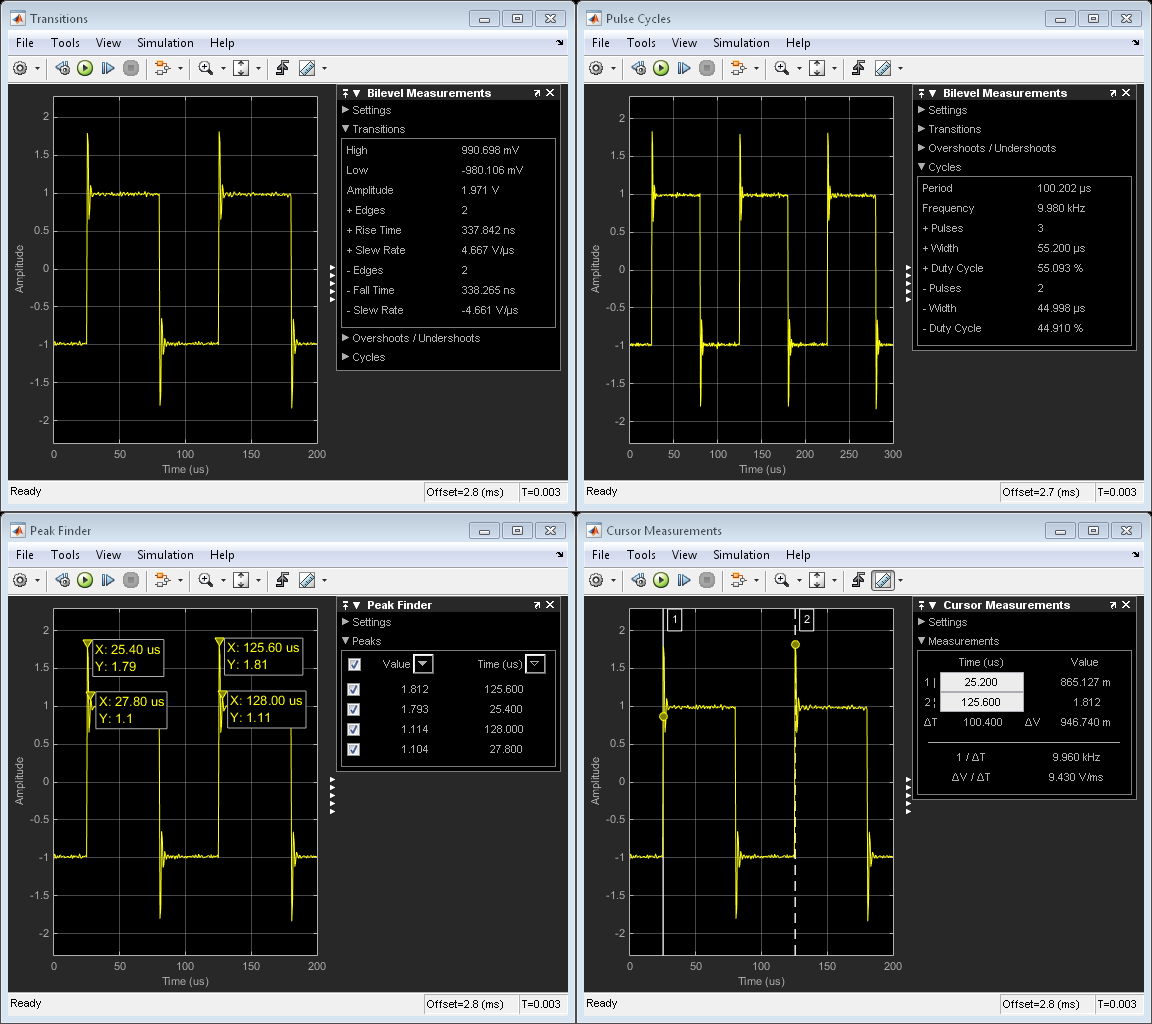Run the simulation in the Transitions scope
Viewport: 1152px width, 1024px height.
tap(85, 68)
